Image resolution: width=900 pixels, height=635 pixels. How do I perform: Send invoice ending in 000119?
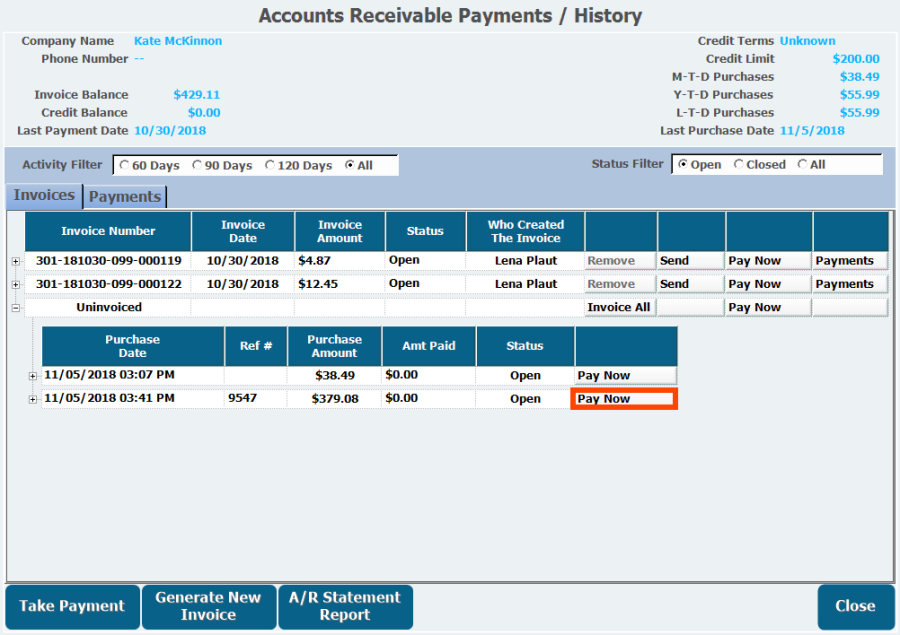[x=690, y=260]
